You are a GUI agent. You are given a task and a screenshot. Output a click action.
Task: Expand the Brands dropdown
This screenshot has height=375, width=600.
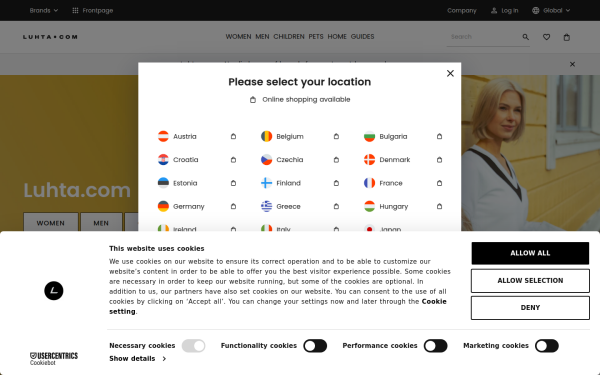tap(44, 10)
